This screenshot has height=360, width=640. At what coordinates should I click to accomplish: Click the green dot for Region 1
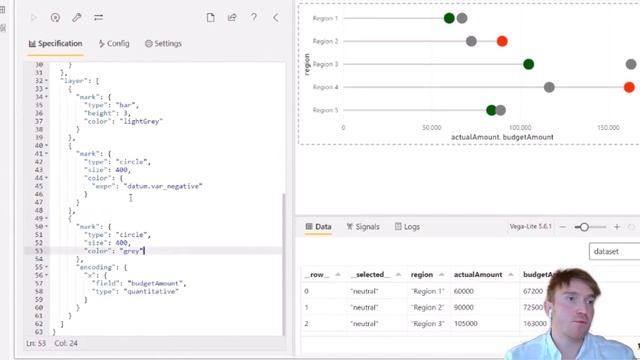(x=449, y=18)
